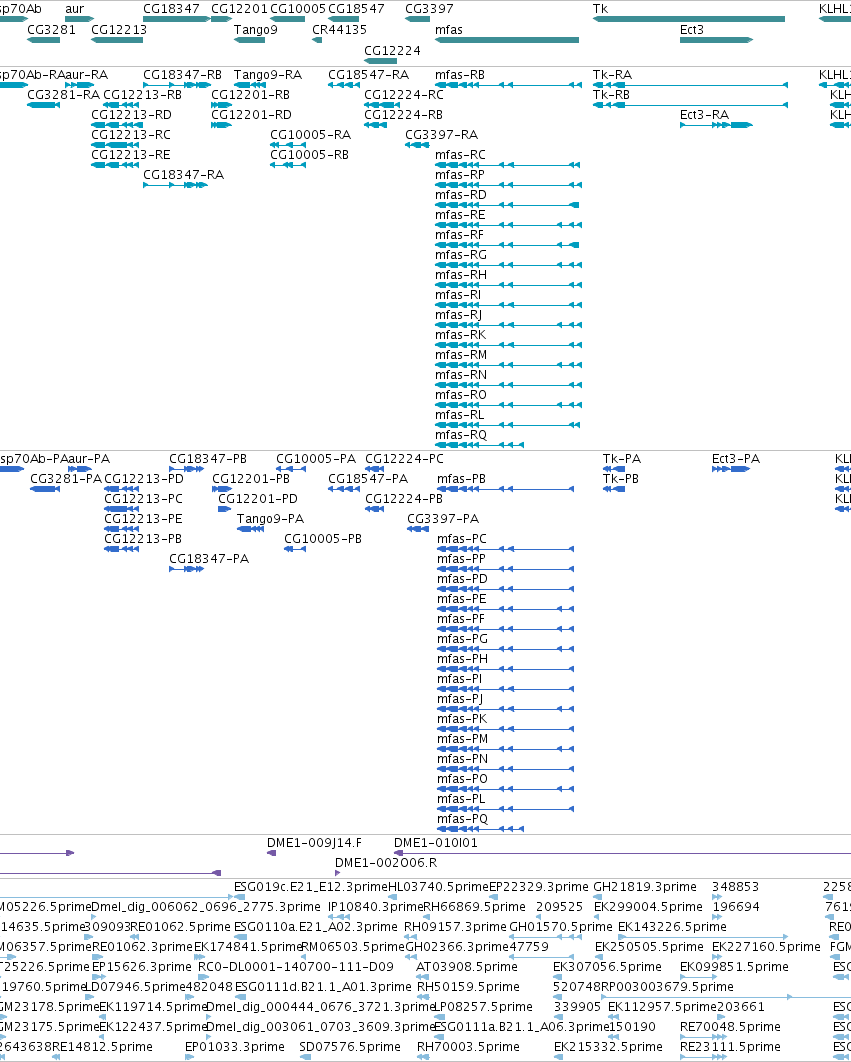Click the mfas gene bar in top track
Viewport: 851px width, 1062px height.
pos(507,40)
